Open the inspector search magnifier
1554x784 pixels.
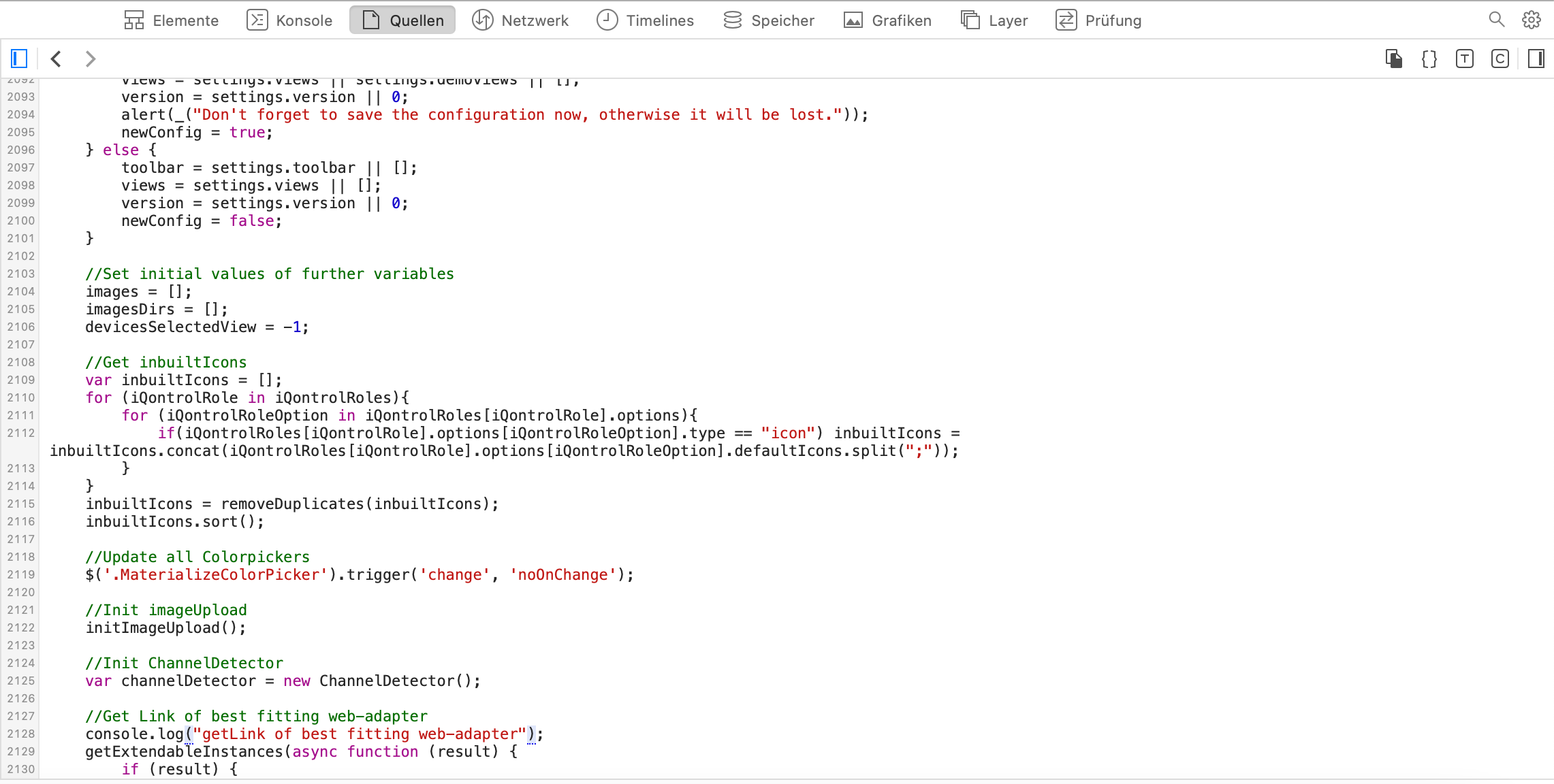[1496, 20]
